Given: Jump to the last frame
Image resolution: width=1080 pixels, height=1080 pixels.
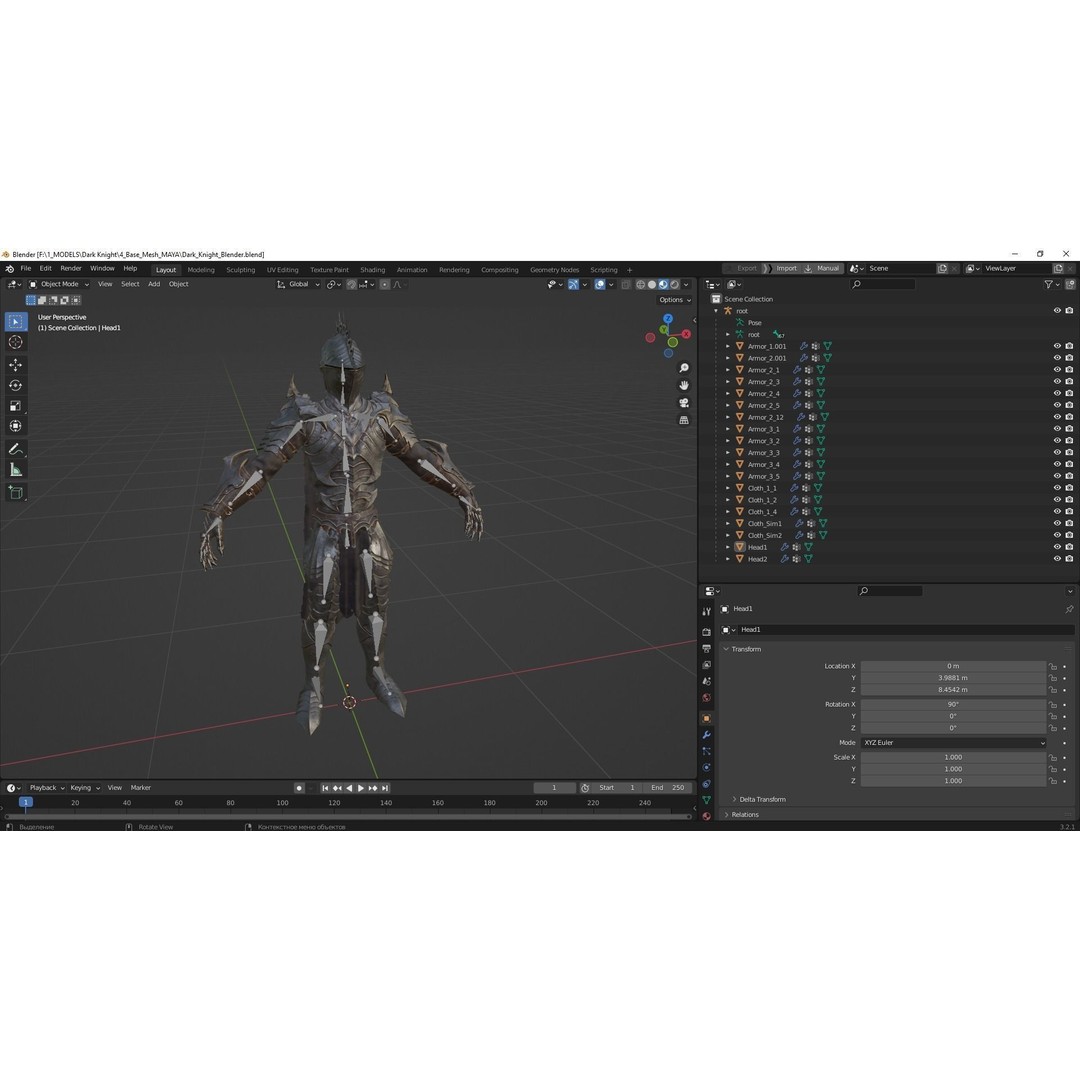Looking at the screenshot, I should (x=385, y=788).
